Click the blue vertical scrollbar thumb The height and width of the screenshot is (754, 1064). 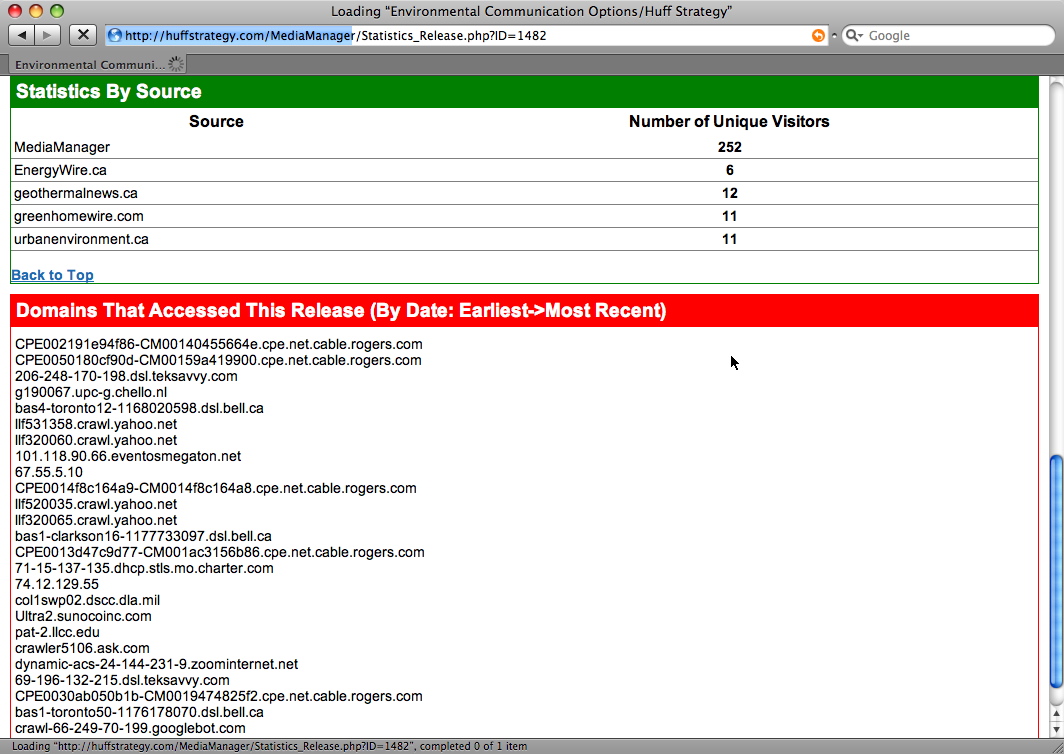1055,570
